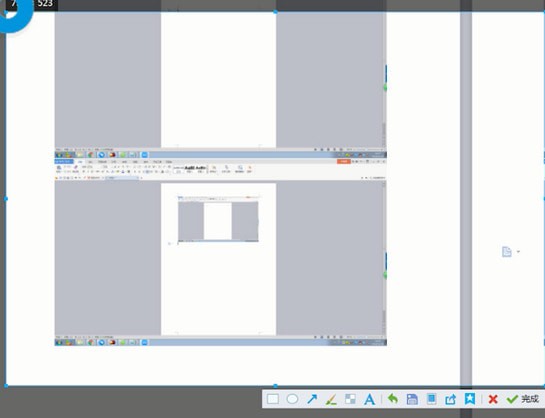Click the top-center selection resize handle
Screen dimensions: 545x418
click(275, 12)
